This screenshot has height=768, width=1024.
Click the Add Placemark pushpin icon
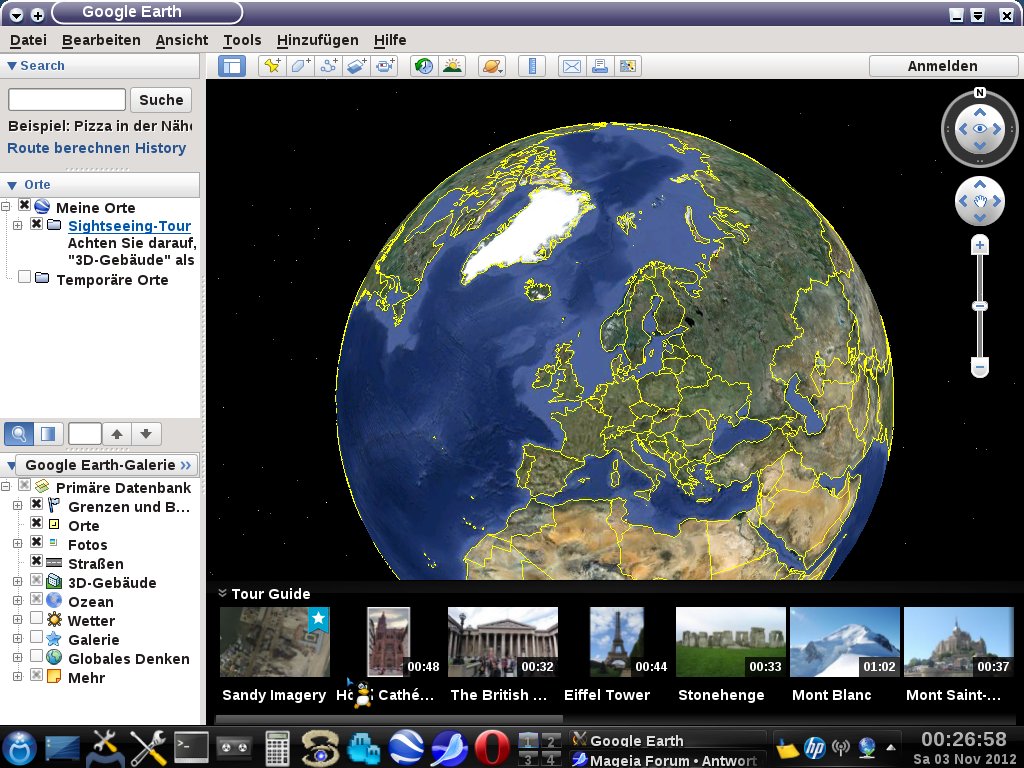pyautogui.click(x=270, y=66)
